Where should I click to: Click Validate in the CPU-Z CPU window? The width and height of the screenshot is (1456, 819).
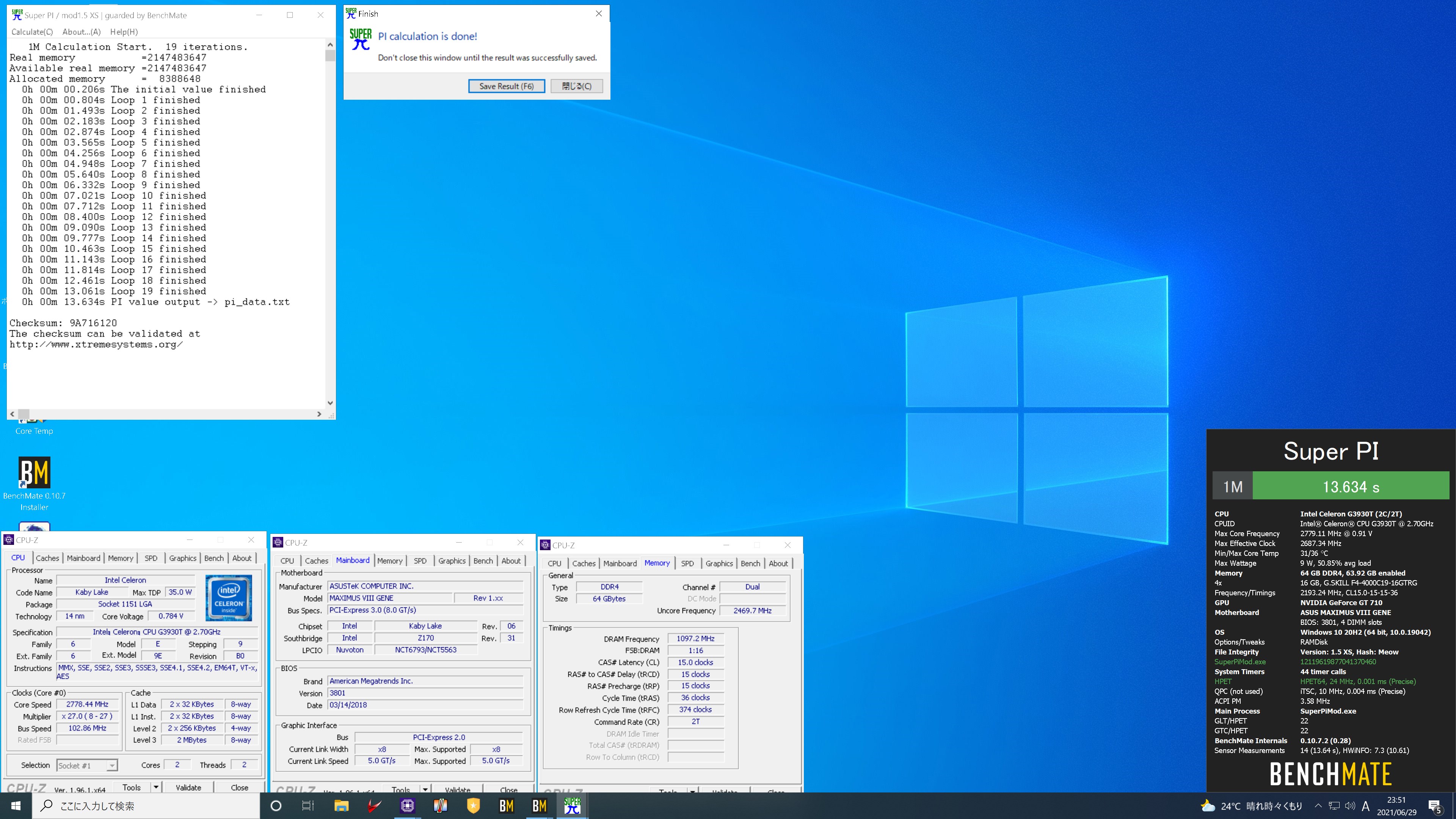(x=188, y=787)
